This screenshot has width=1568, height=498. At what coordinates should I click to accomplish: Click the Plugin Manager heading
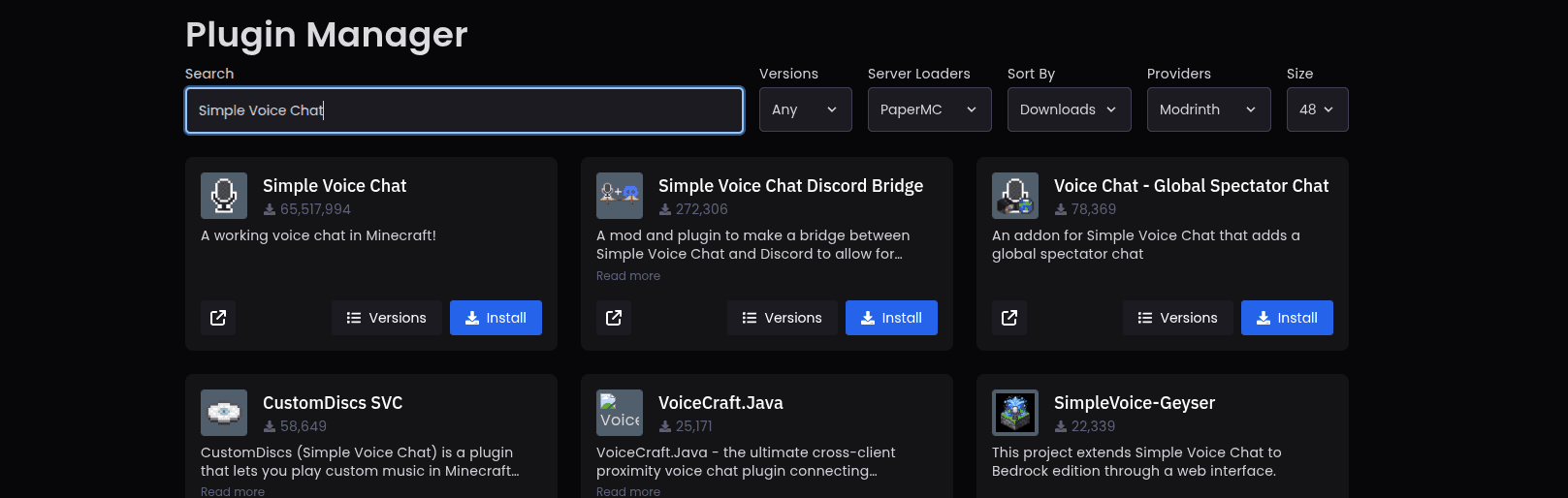click(327, 35)
